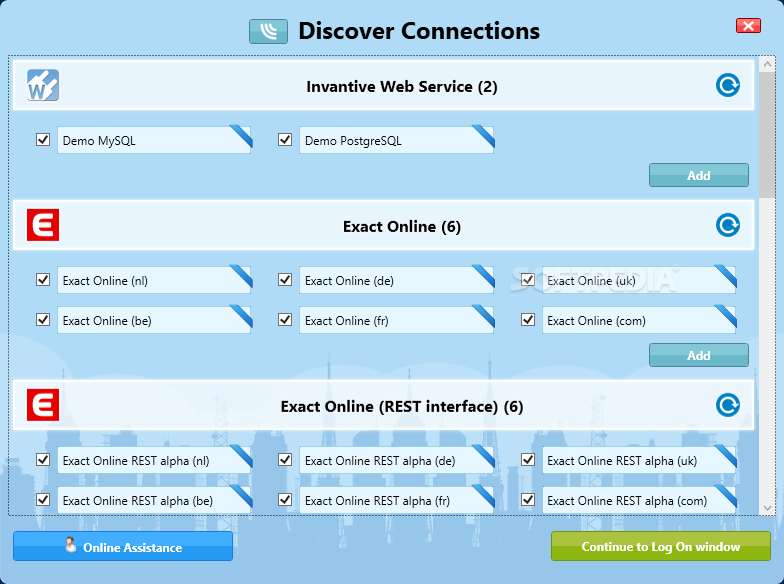The width and height of the screenshot is (784, 584).
Task: Toggle the Exact Online (fr) checkbox
Action: tap(285, 320)
